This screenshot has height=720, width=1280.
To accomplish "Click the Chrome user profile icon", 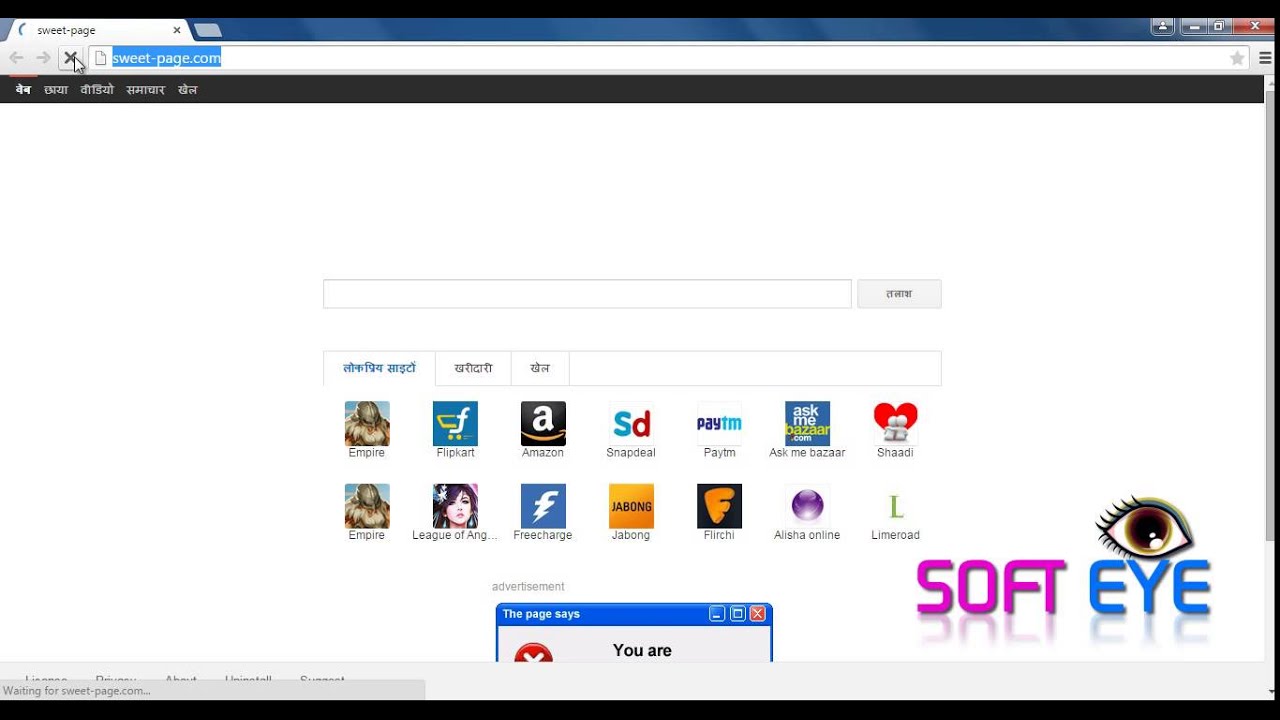I will (x=1162, y=26).
